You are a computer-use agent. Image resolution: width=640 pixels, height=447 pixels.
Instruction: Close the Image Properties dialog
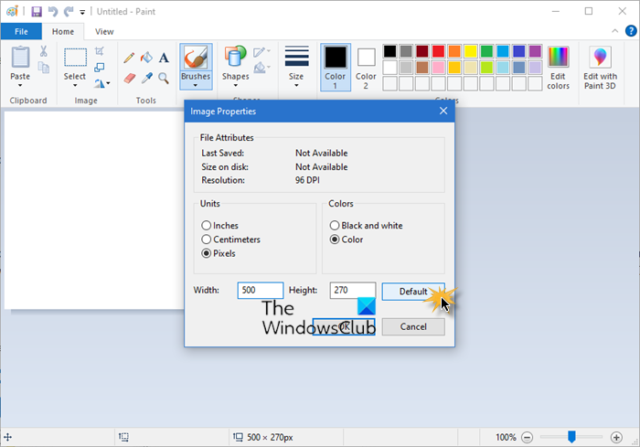click(x=443, y=111)
